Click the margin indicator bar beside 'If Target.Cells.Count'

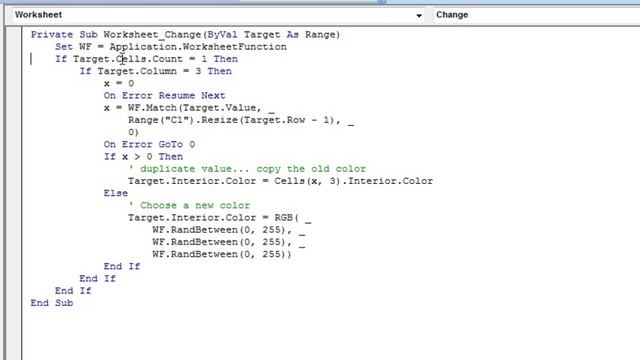tap(31, 59)
